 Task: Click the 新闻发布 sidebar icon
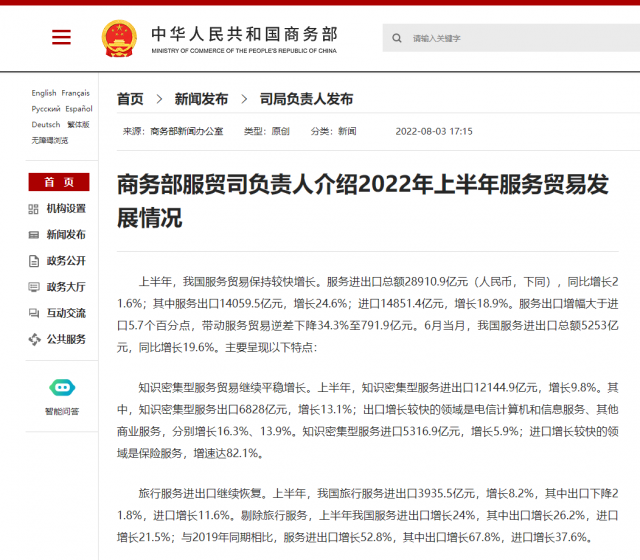click(34, 234)
